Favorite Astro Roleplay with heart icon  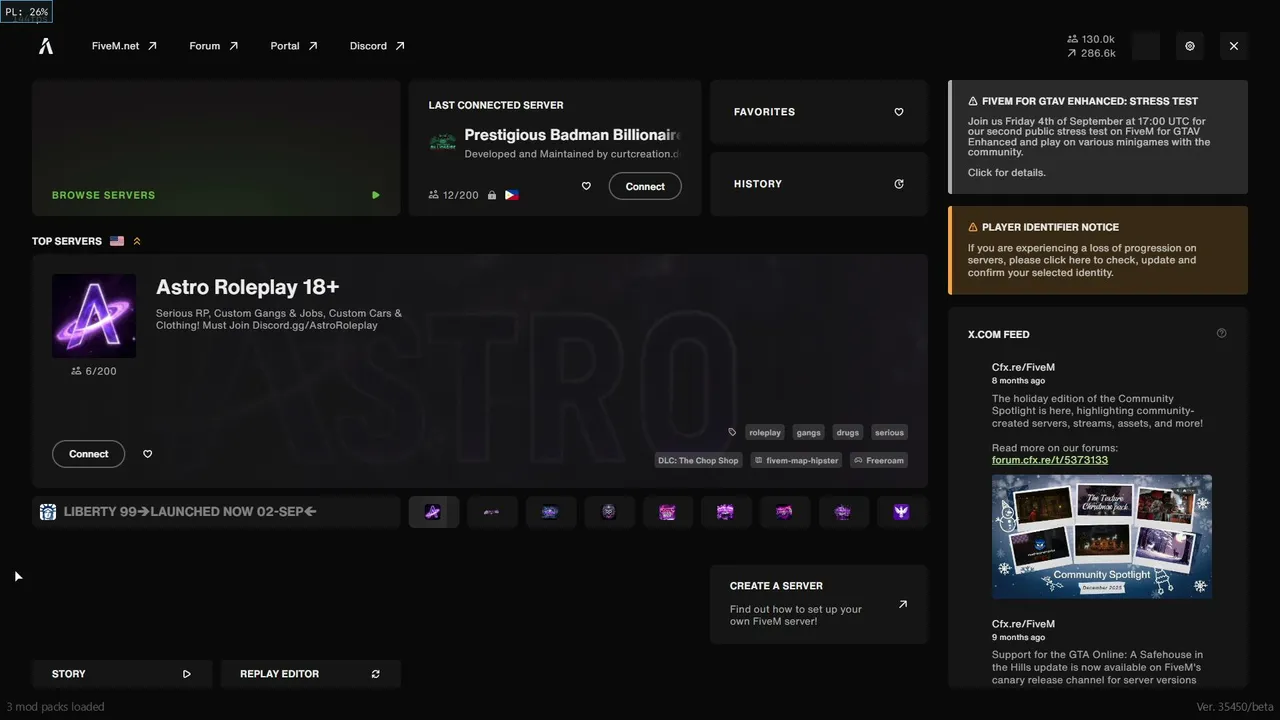click(x=148, y=454)
